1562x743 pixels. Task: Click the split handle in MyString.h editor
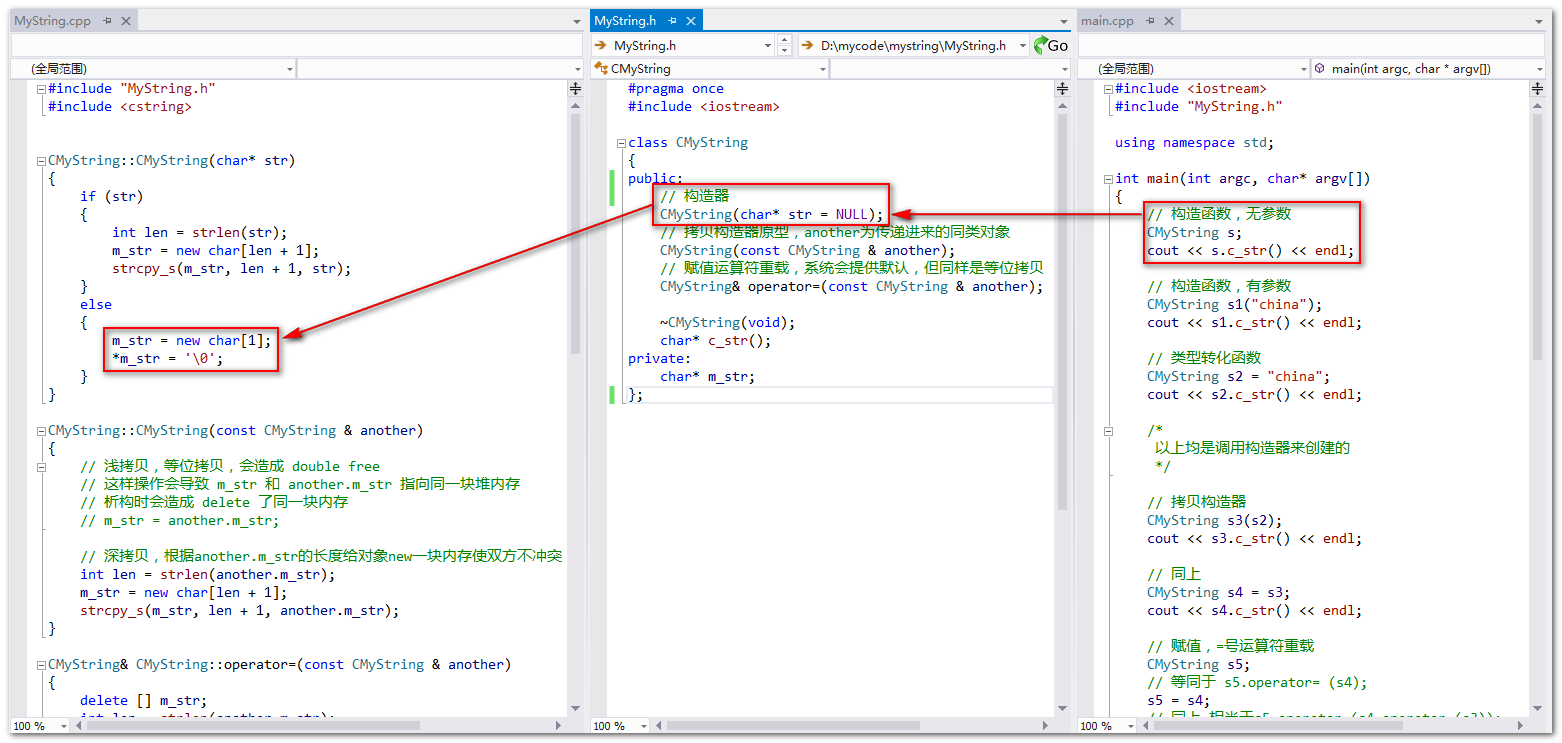point(1062,88)
